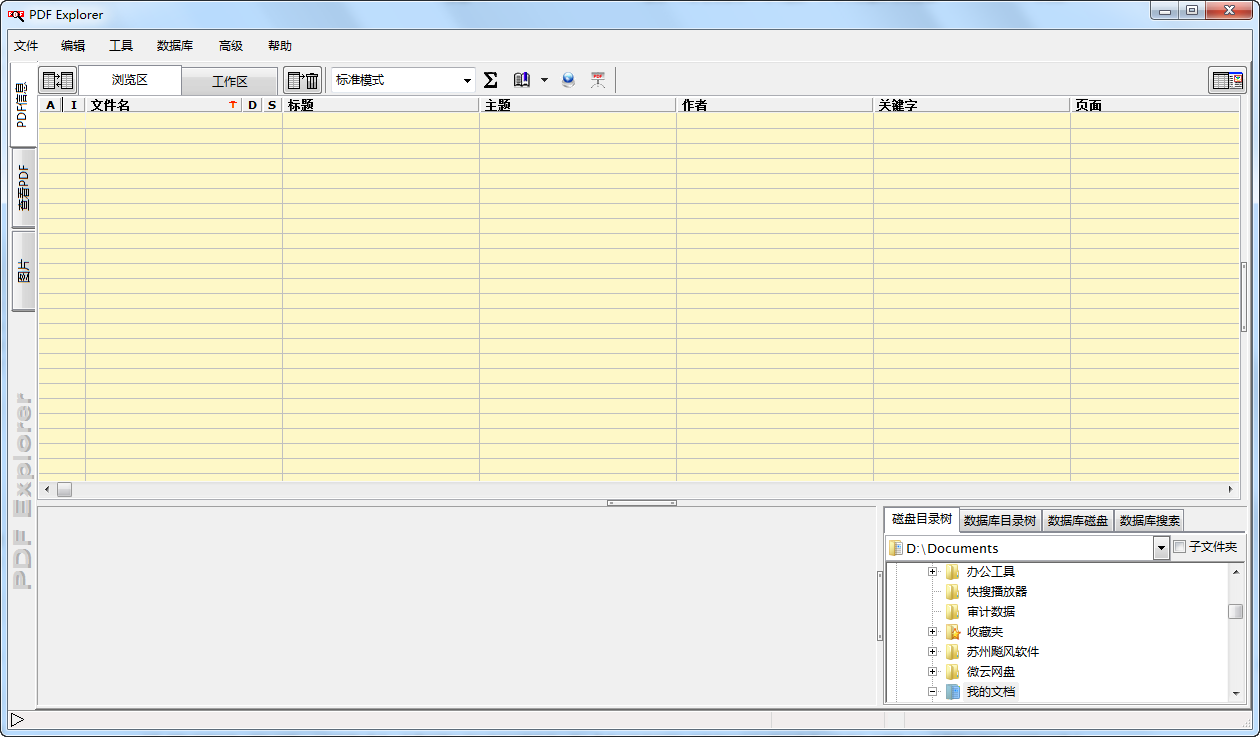This screenshot has height=737, width=1260.
Task: Select the 数据库目录树 tab
Action: pos(997,519)
